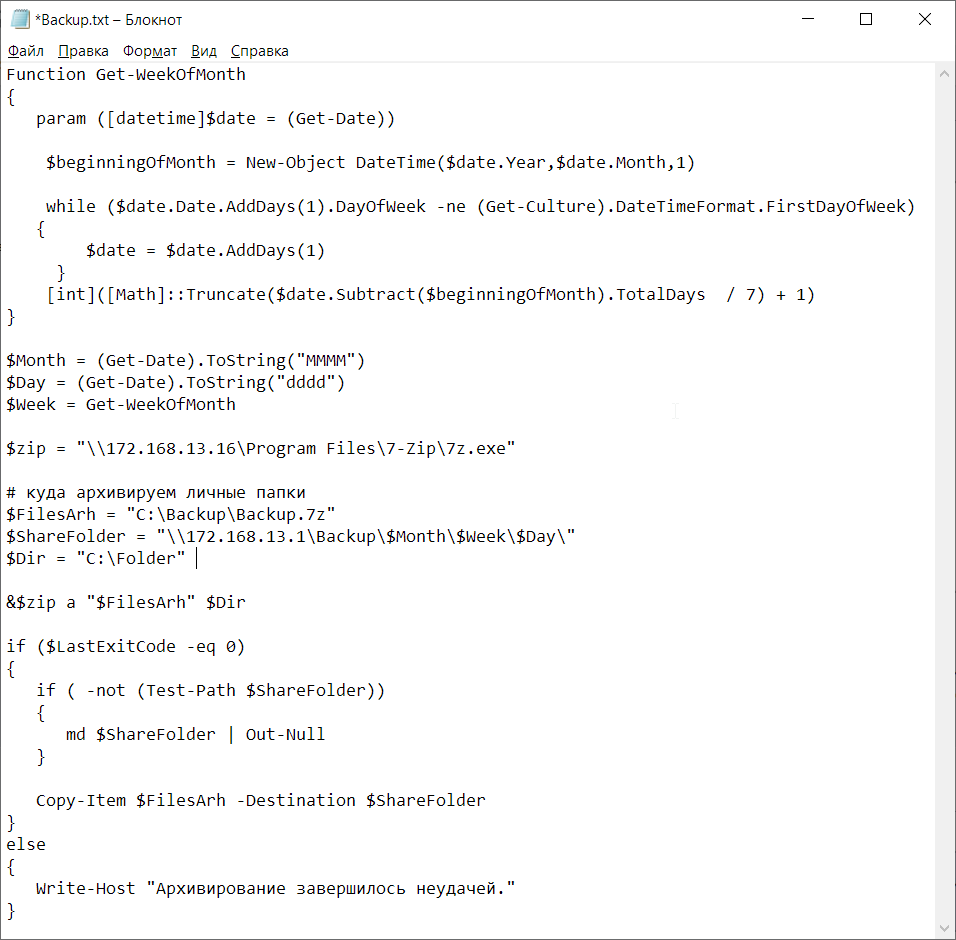This screenshot has height=940, width=956.
Task: Open the Правка menu
Action: [x=84, y=51]
